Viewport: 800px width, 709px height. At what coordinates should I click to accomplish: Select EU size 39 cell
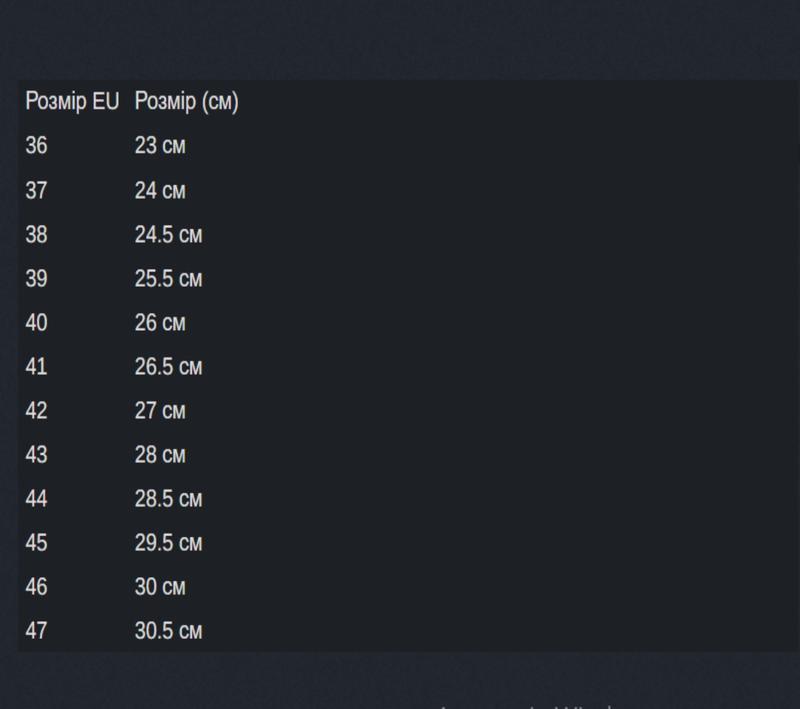point(37,279)
